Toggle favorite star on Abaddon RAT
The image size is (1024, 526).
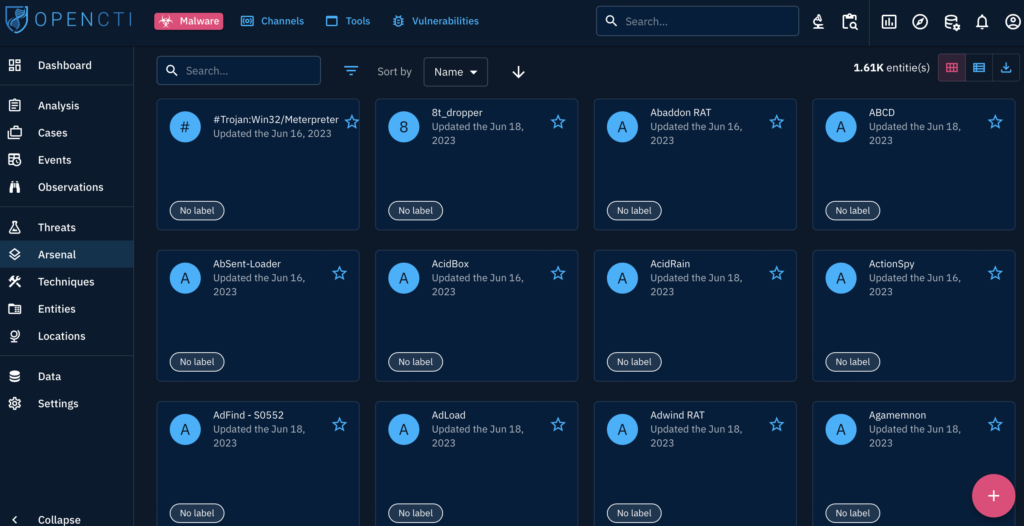tap(776, 122)
